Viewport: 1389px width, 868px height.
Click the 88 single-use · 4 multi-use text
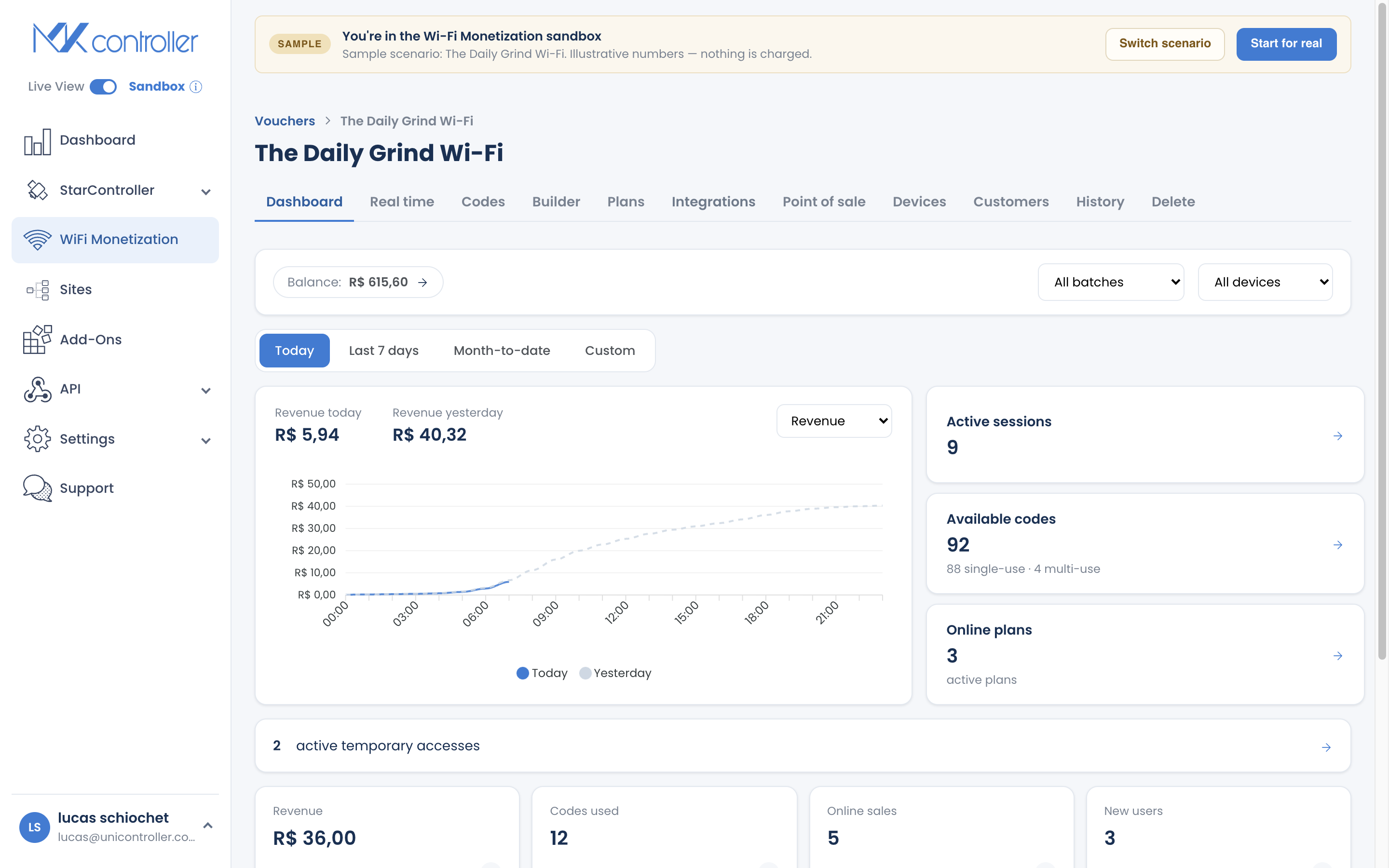pyautogui.click(x=1023, y=569)
